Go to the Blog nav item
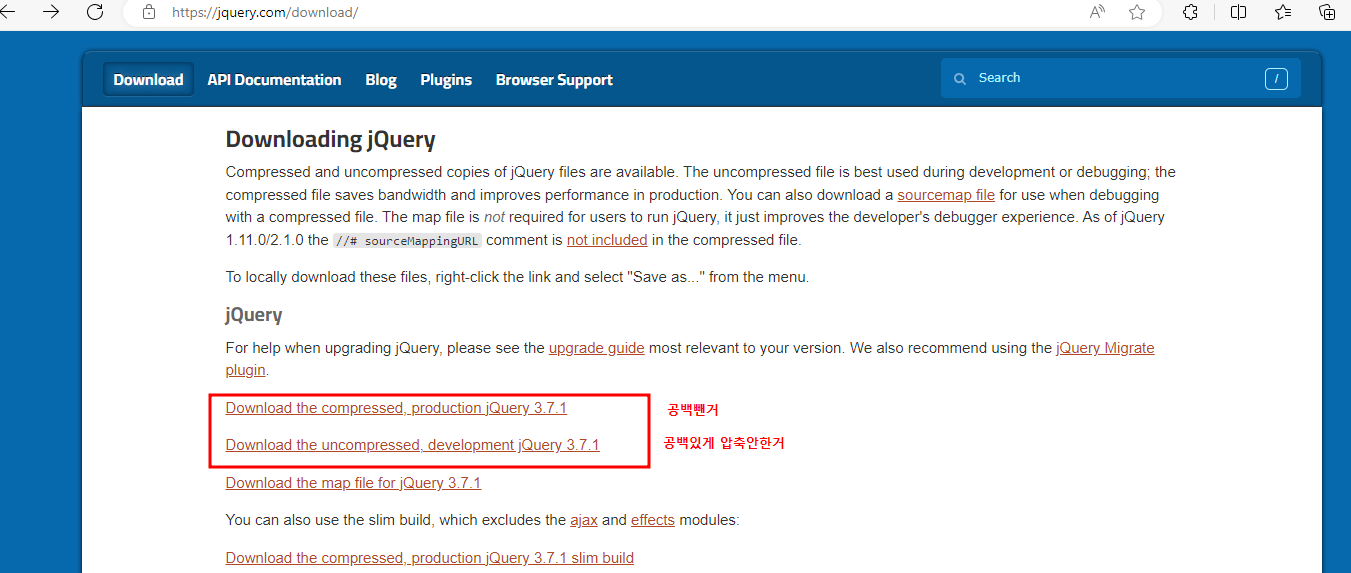This screenshot has width=1351, height=573. (381, 80)
